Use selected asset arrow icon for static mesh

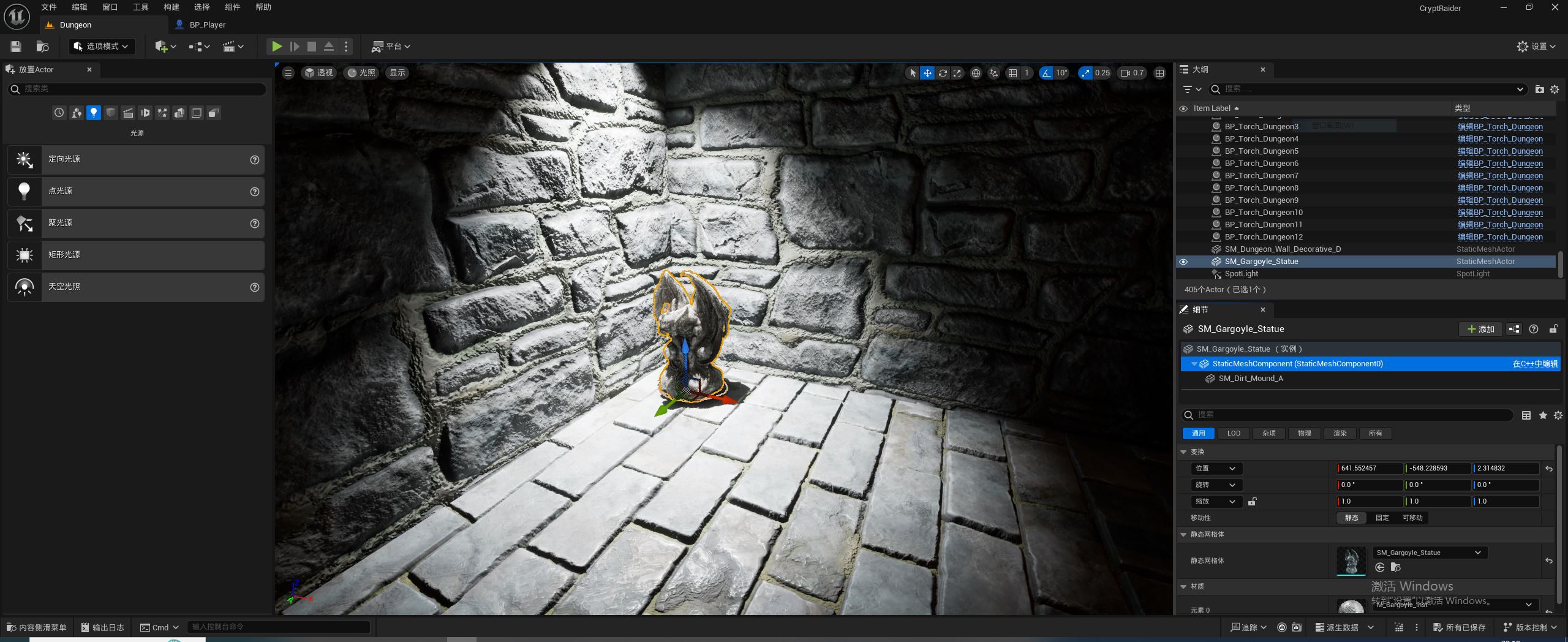pos(1380,567)
